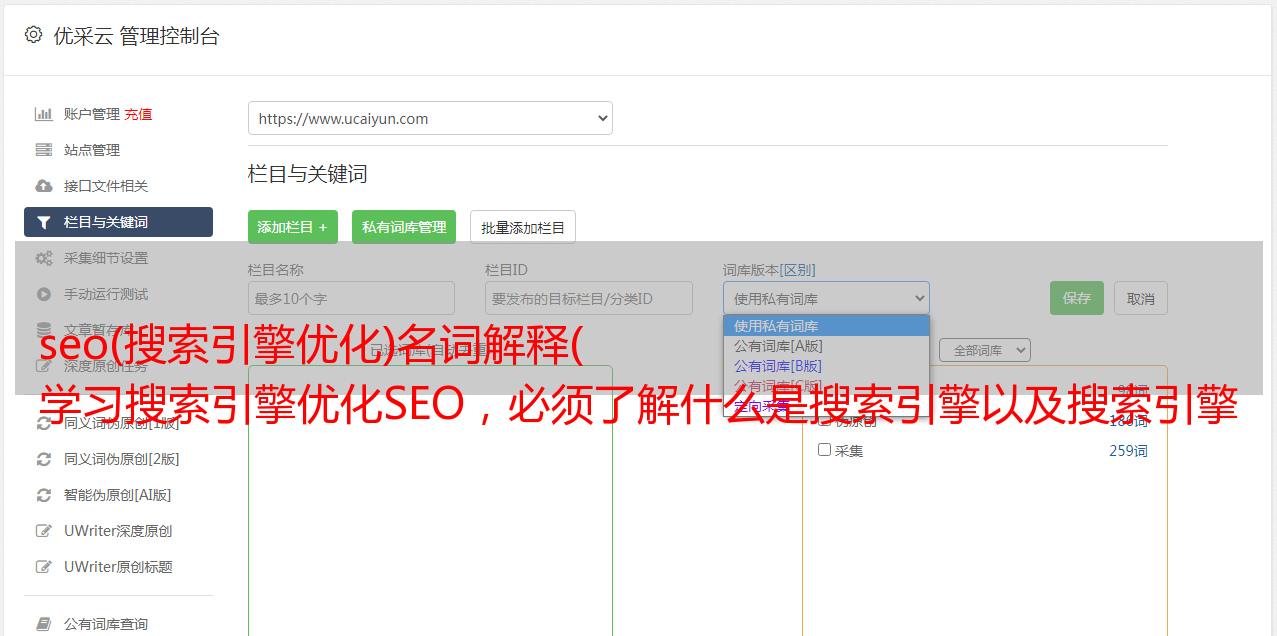Click the play icon for 手动运行测试
This screenshot has width=1277, height=636.
click(x=43, y=294)
